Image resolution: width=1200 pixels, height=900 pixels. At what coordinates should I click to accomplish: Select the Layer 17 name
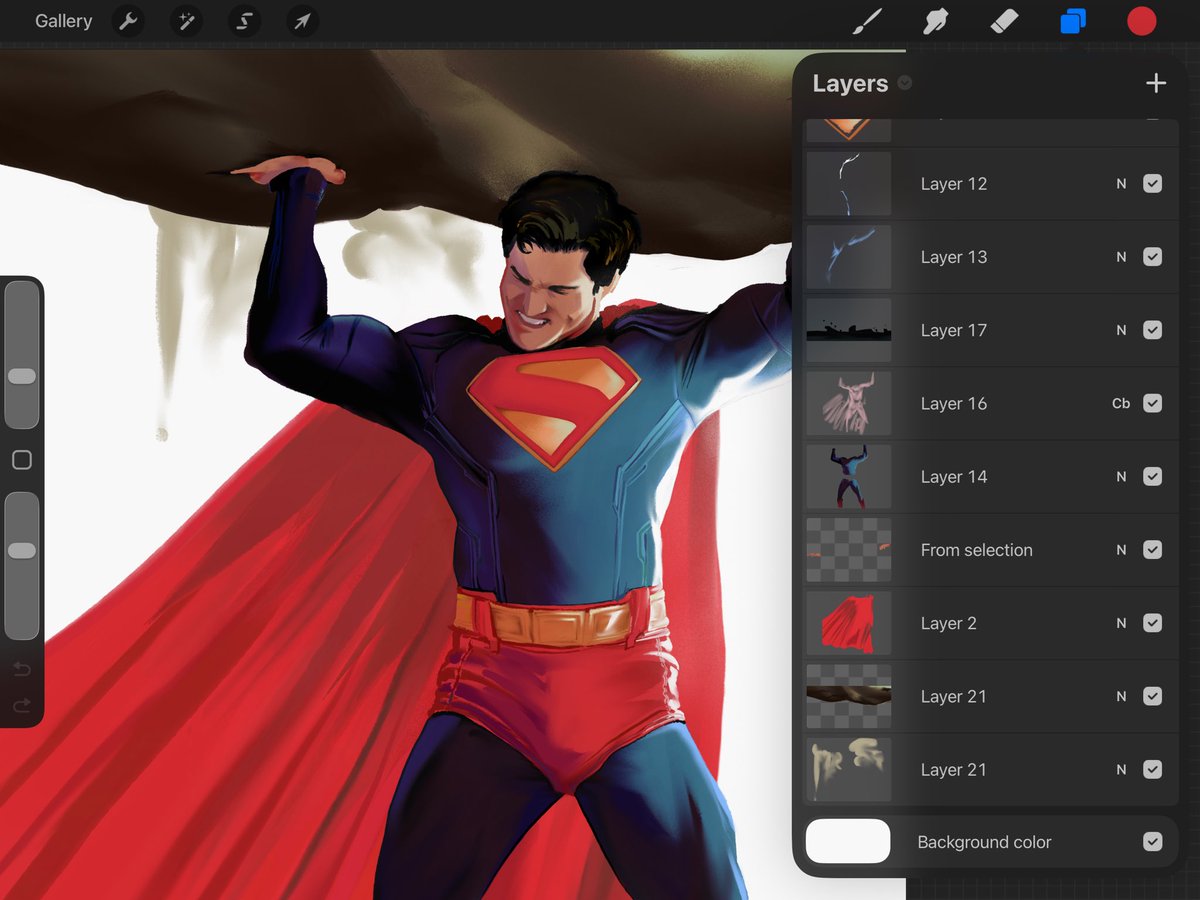click(954, 330)
